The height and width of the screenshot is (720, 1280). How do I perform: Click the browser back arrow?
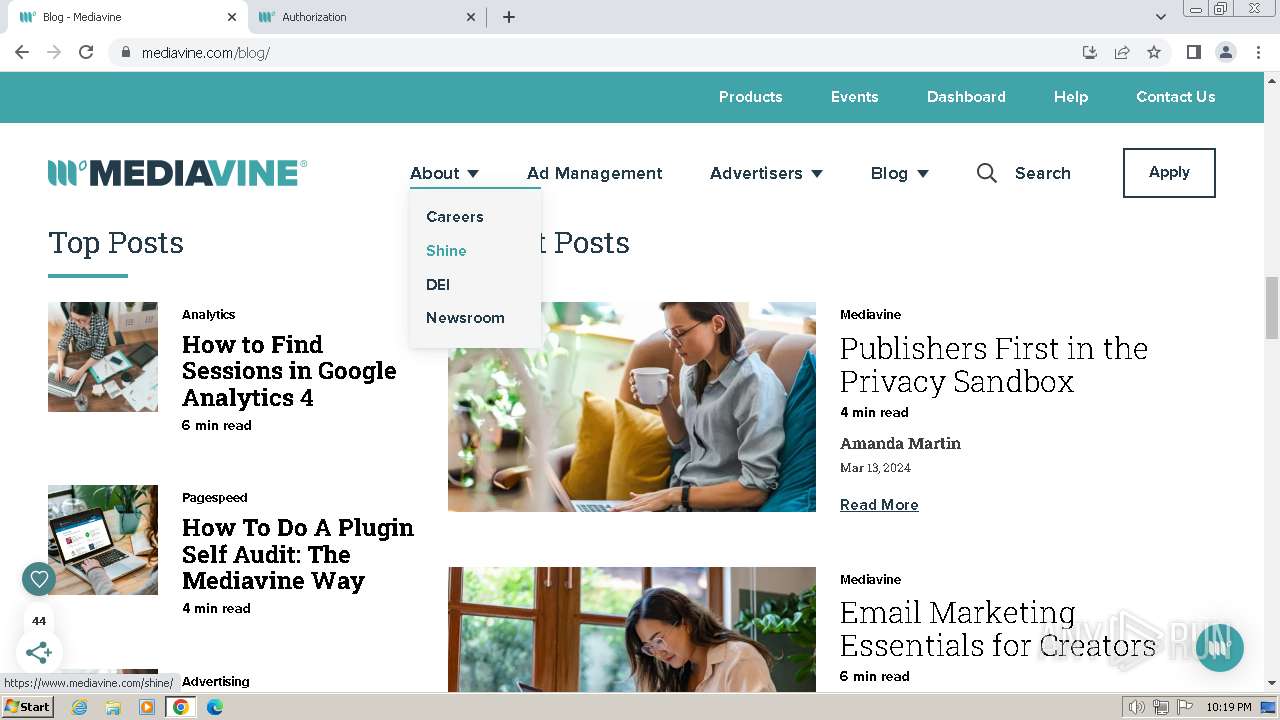pos(22,52)
